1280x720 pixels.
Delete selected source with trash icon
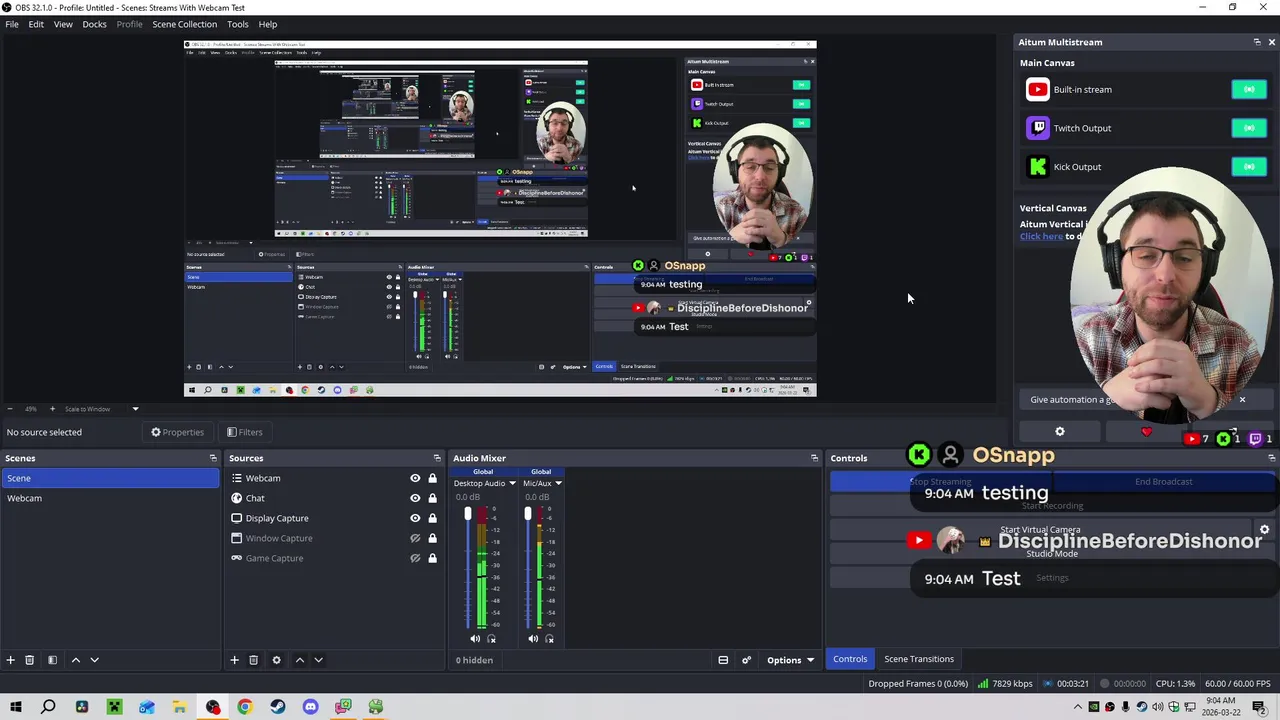pyautogui.click(x=253, y=660)
